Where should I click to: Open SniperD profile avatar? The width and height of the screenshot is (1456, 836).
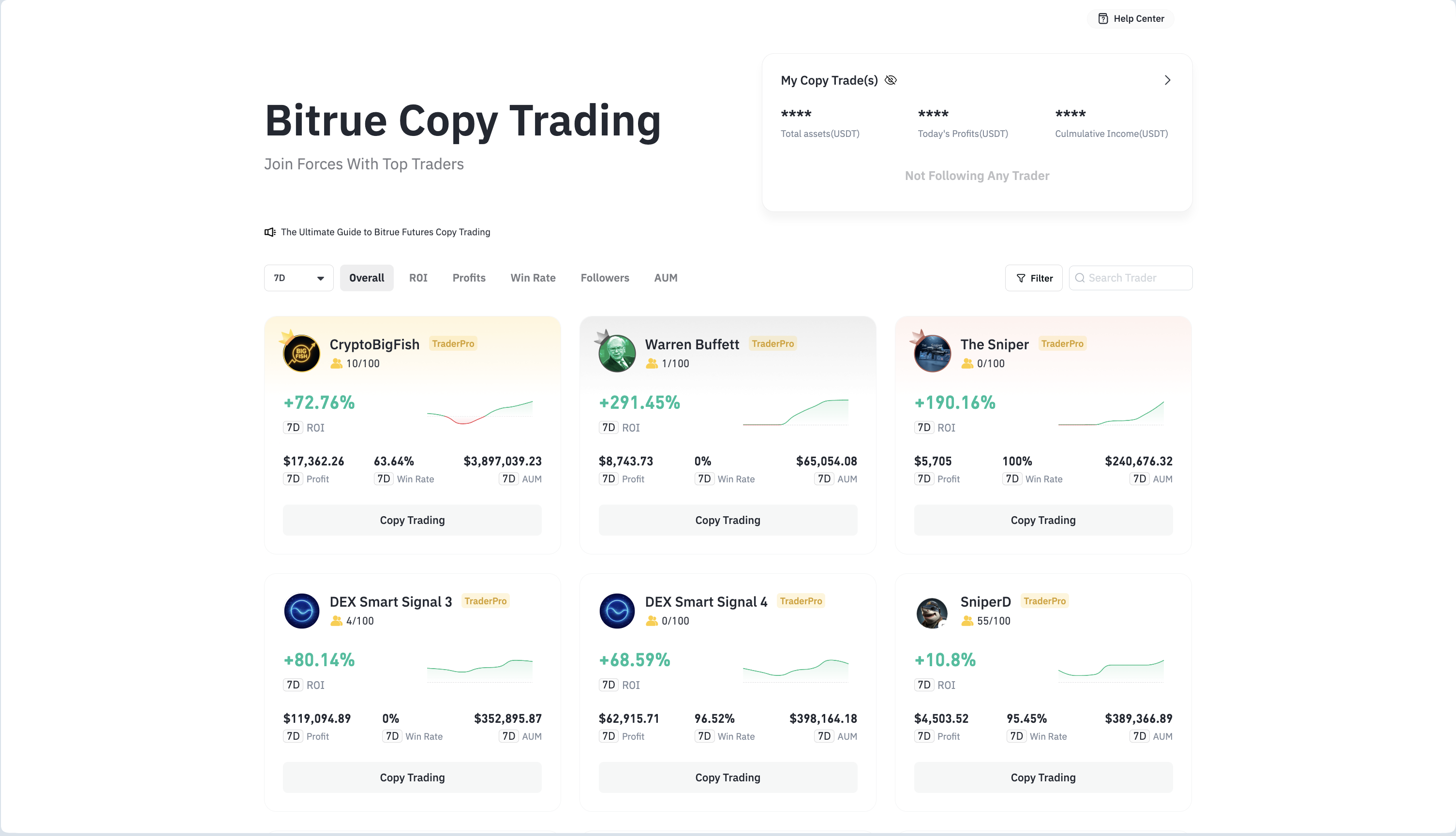(932, 612)
